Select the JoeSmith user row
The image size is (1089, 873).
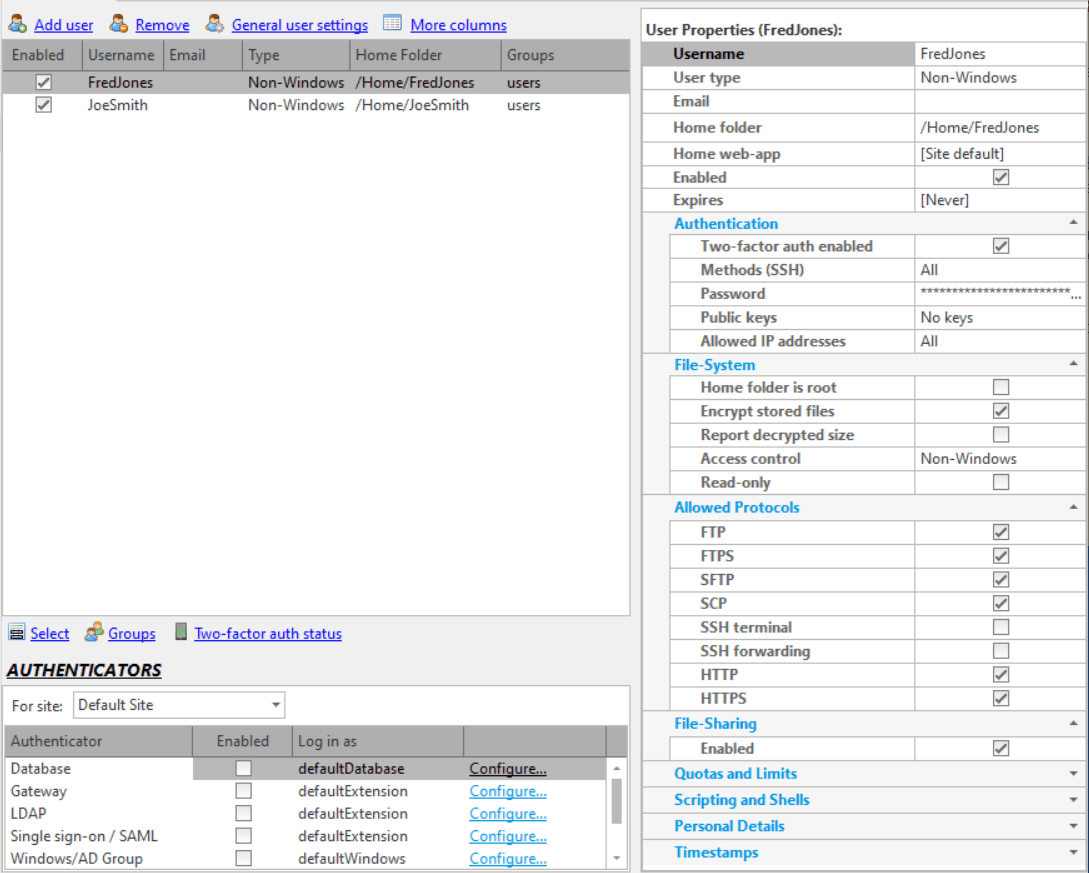click(316, 105)
